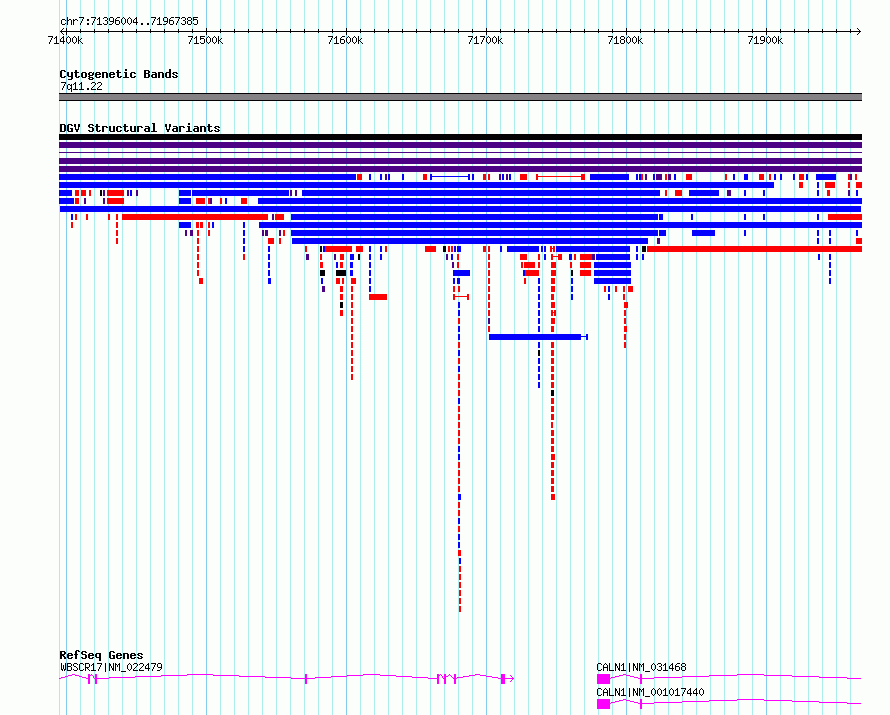Click the first magenta exon block of CALN1 NM_001017440
Screen dimensions: 890x715
[x=603, y=704]
